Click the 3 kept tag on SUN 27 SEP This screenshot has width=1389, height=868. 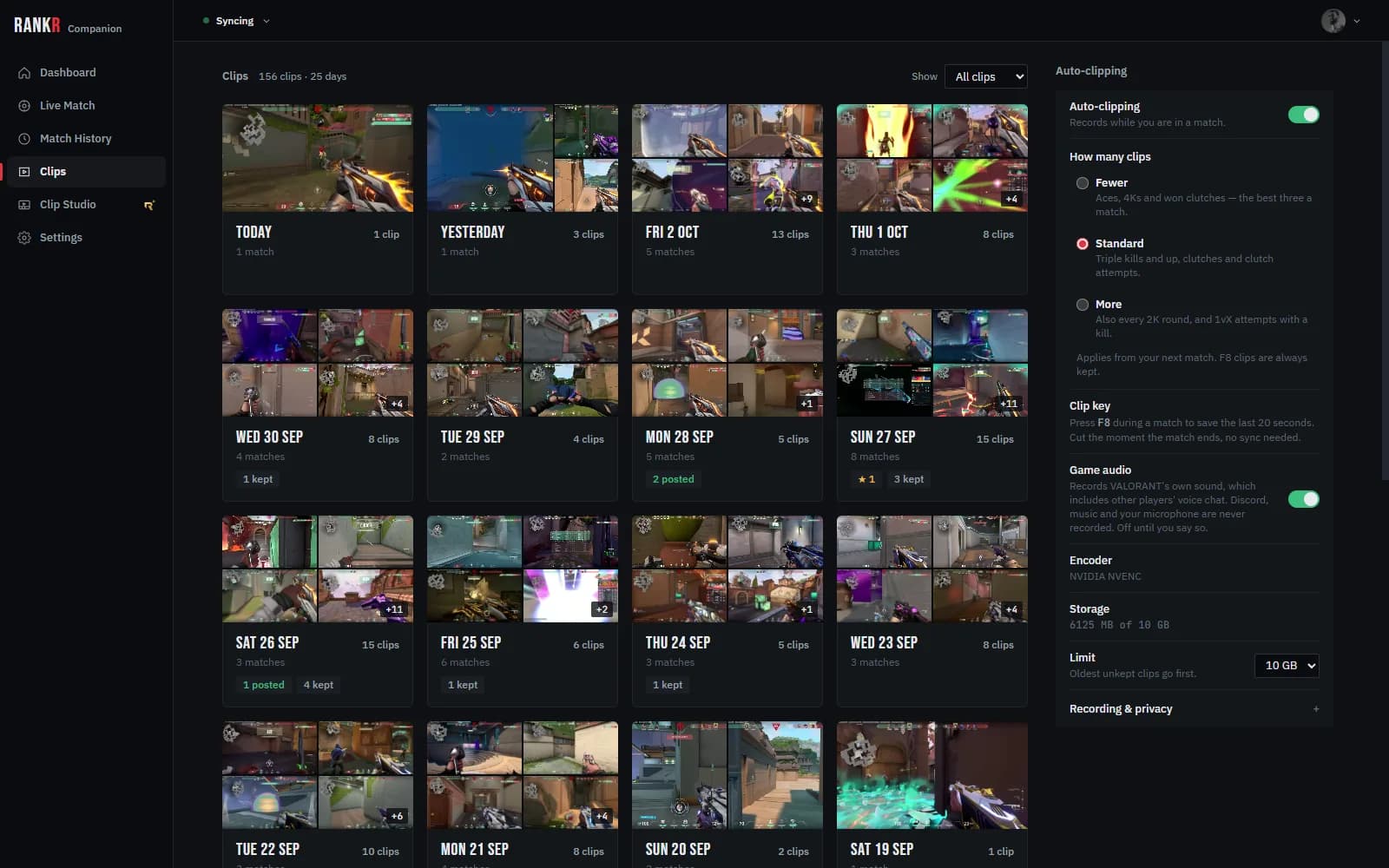click(909, 479)
